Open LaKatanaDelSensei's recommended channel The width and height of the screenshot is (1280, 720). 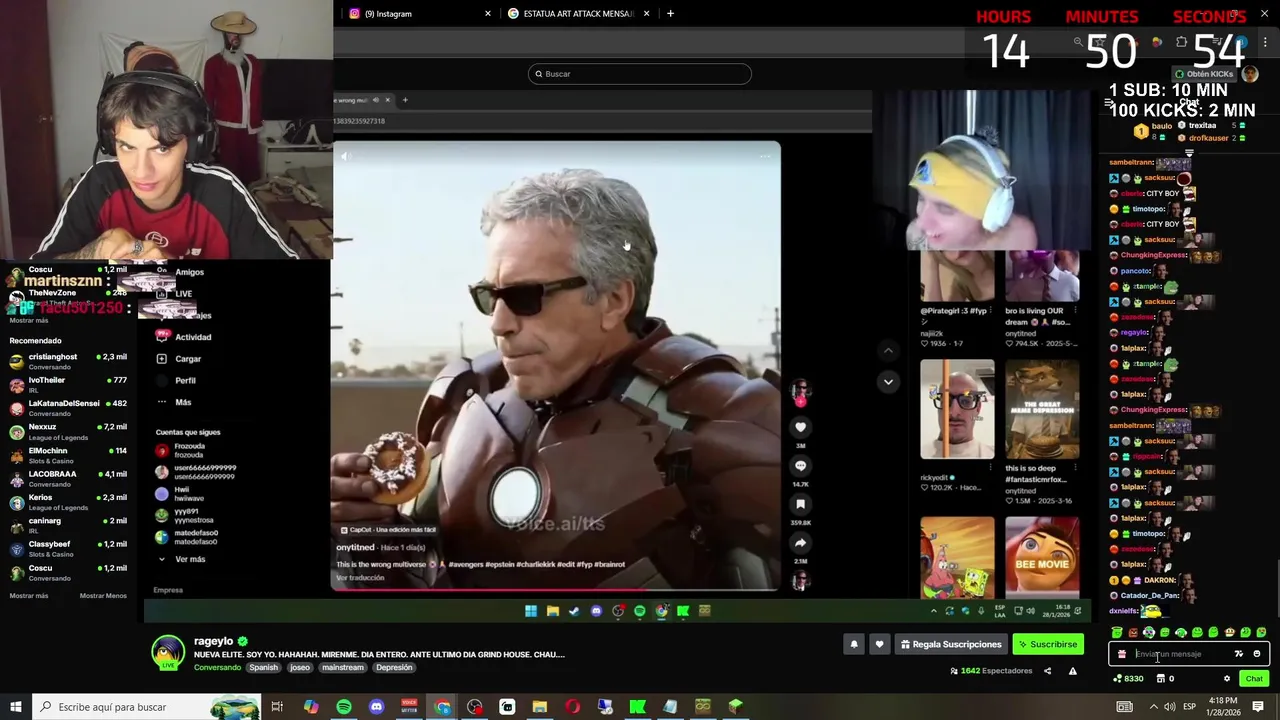[x=68, y=407]
